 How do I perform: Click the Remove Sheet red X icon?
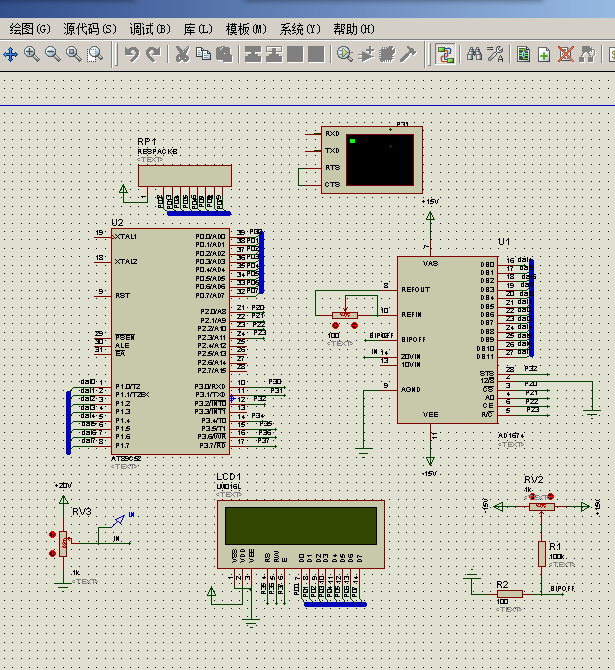565,55
